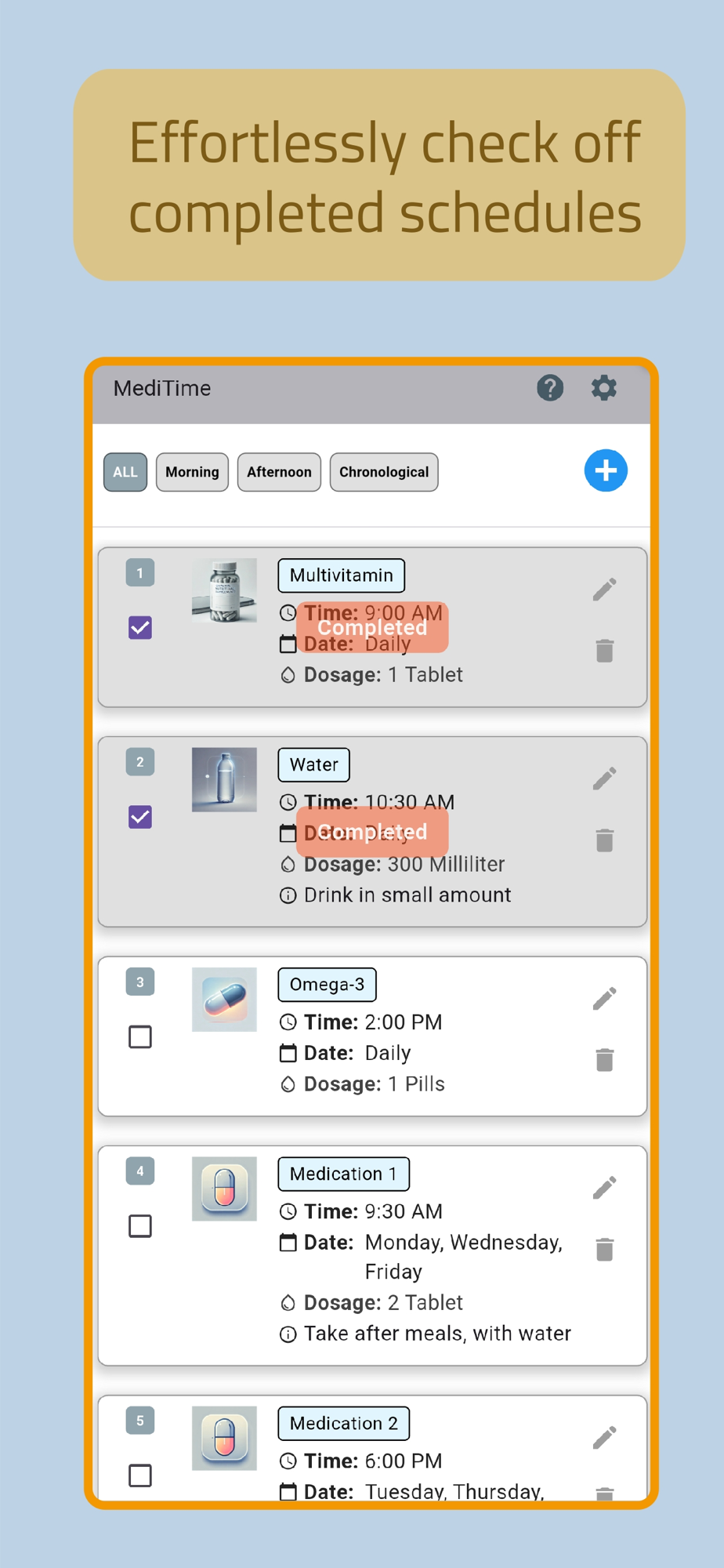Click the Medication 1 name label
Image resolution: width=724 pixels, height=1568 pixels.
(x=344, y=1174)
